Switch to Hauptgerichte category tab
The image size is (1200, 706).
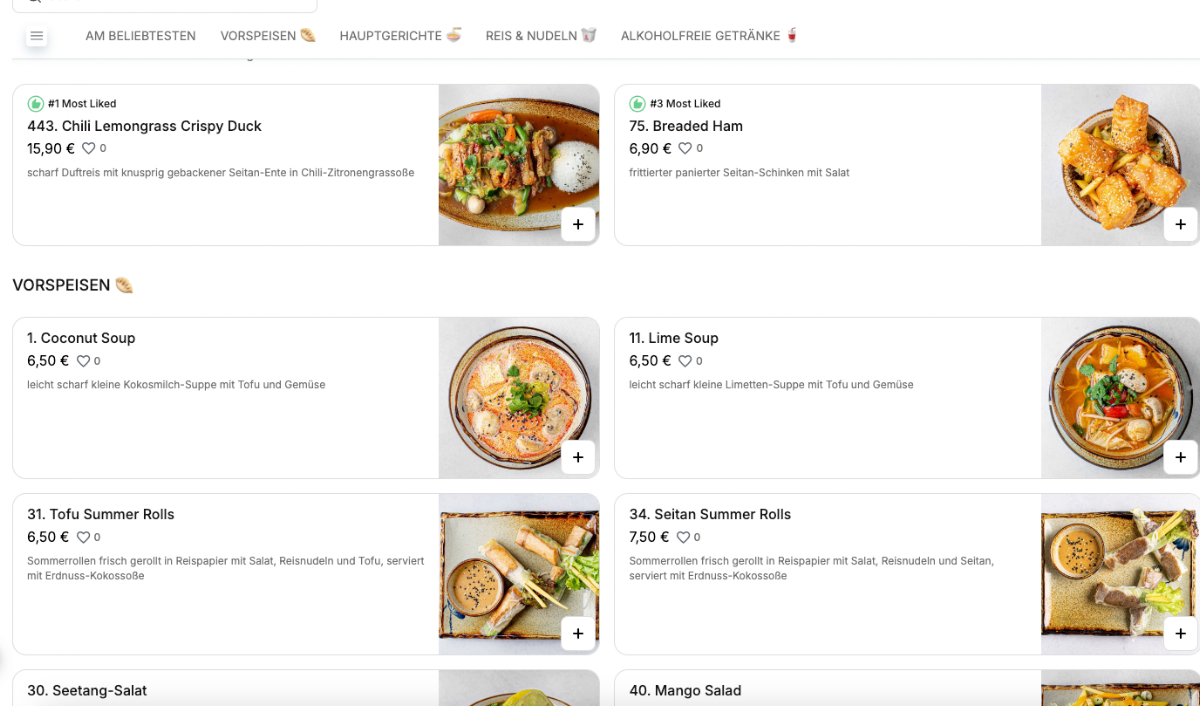(x=400, y=36)
